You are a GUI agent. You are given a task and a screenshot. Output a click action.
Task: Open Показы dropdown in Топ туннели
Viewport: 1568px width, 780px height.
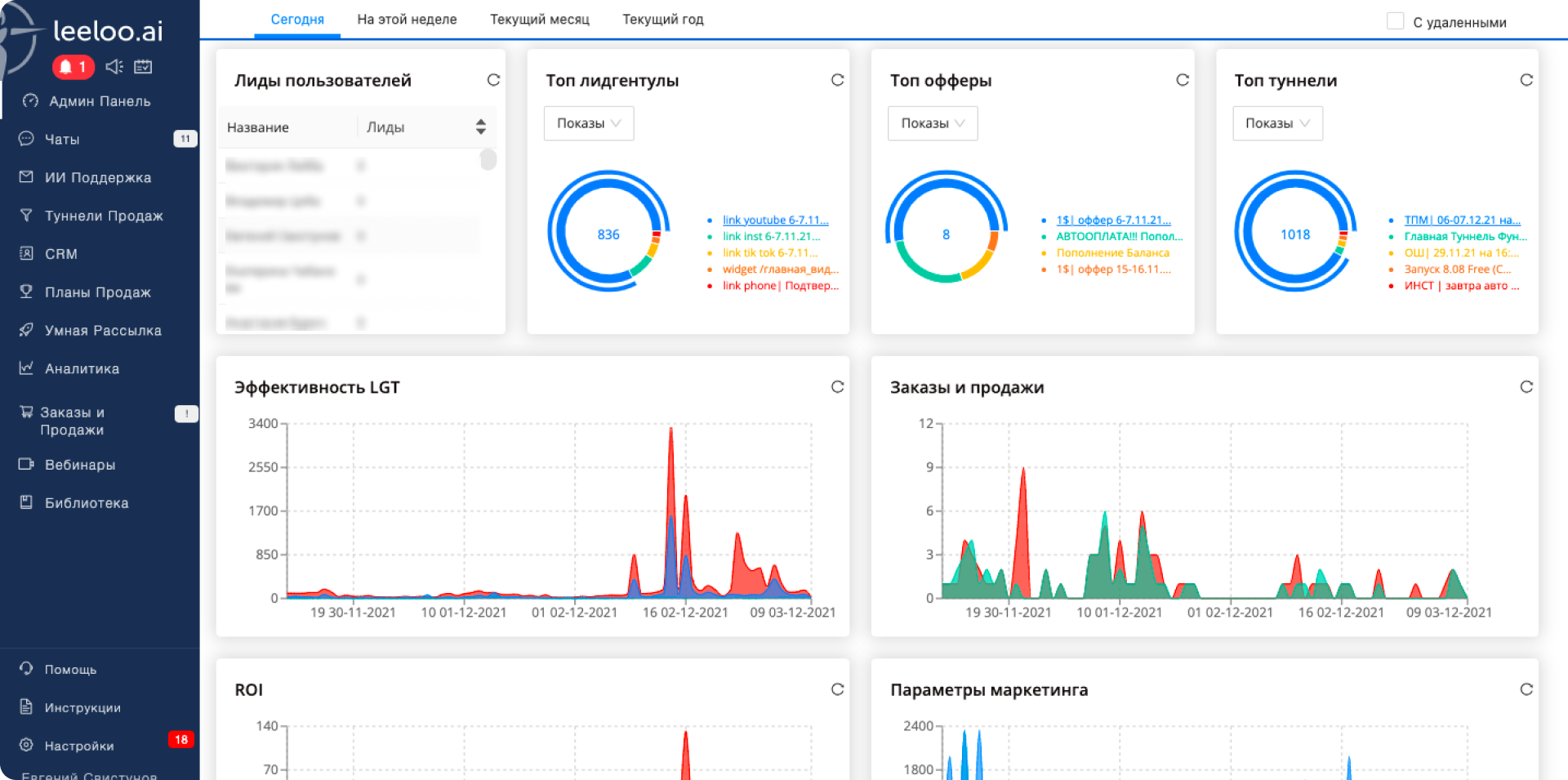1277,123
